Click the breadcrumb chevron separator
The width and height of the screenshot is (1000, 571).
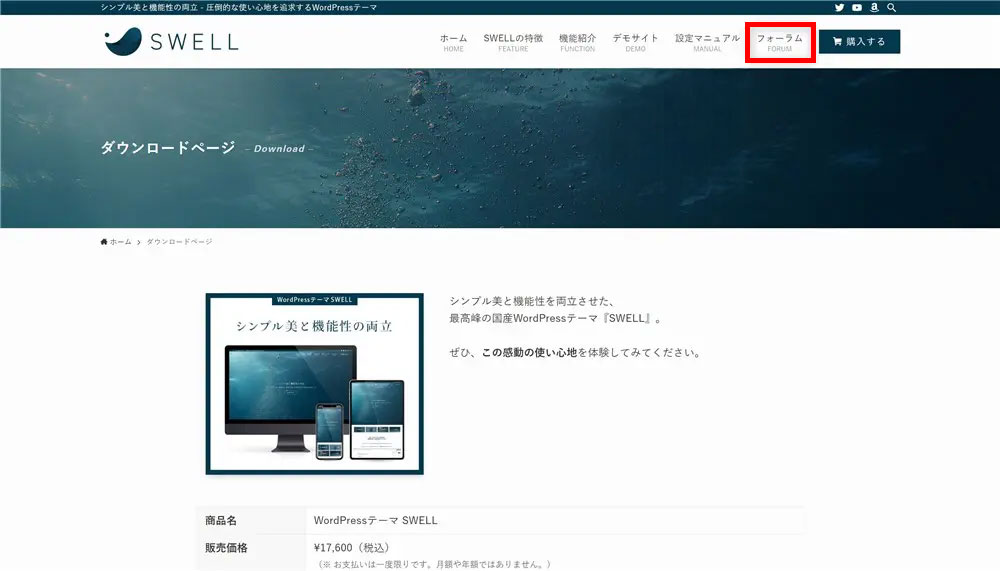click(x=139, y=242)
